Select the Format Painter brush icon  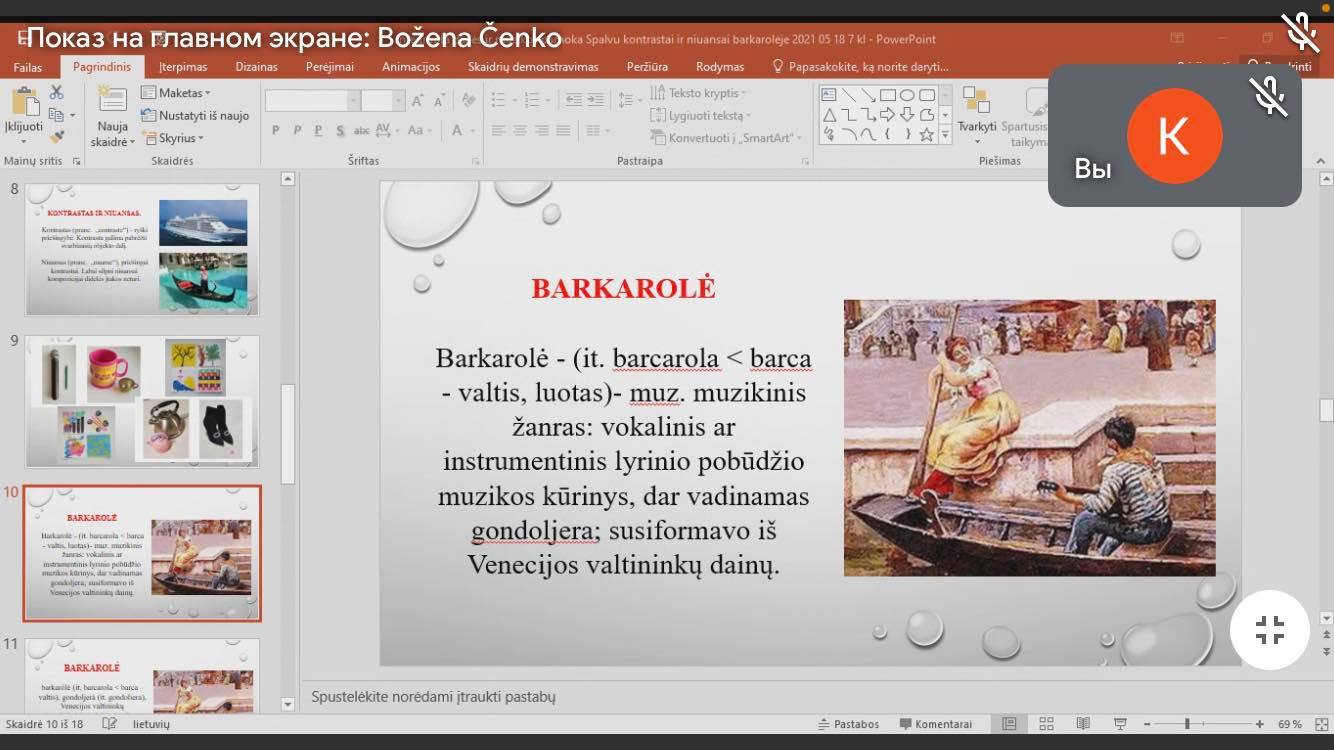(56, 137)
